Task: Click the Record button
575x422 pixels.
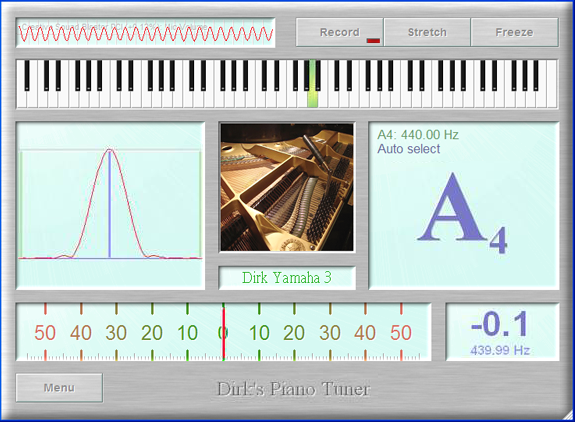Action: (x=340, y=32)
